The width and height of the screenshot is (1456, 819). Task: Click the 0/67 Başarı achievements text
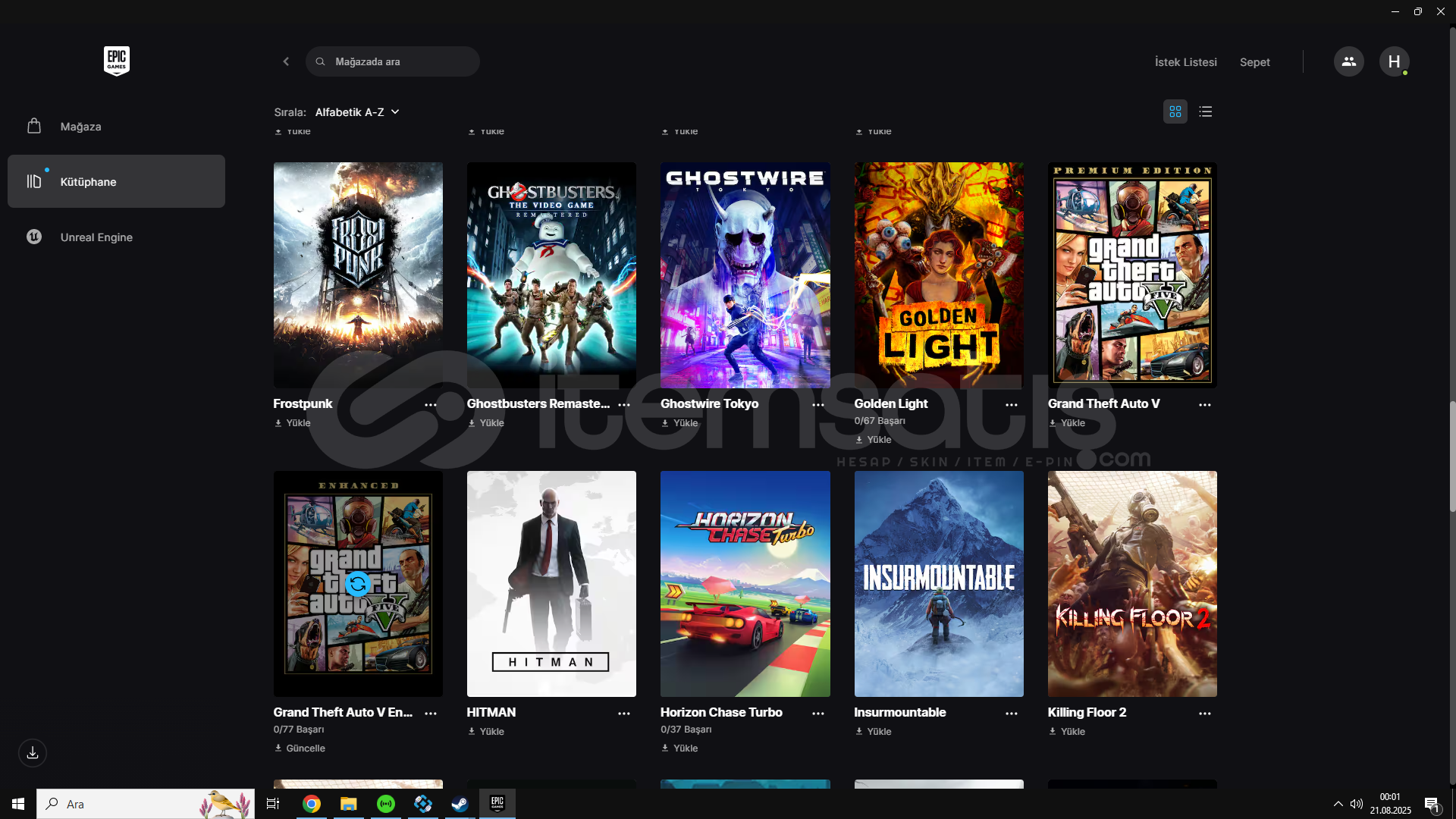(880, 421)
